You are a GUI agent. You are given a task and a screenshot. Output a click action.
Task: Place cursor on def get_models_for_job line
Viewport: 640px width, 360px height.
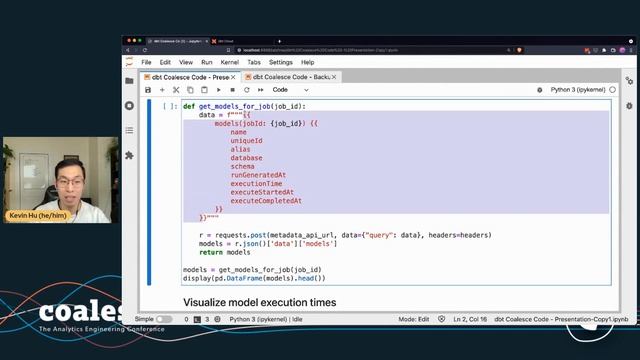pyautogui.click(x=244, y=106)
